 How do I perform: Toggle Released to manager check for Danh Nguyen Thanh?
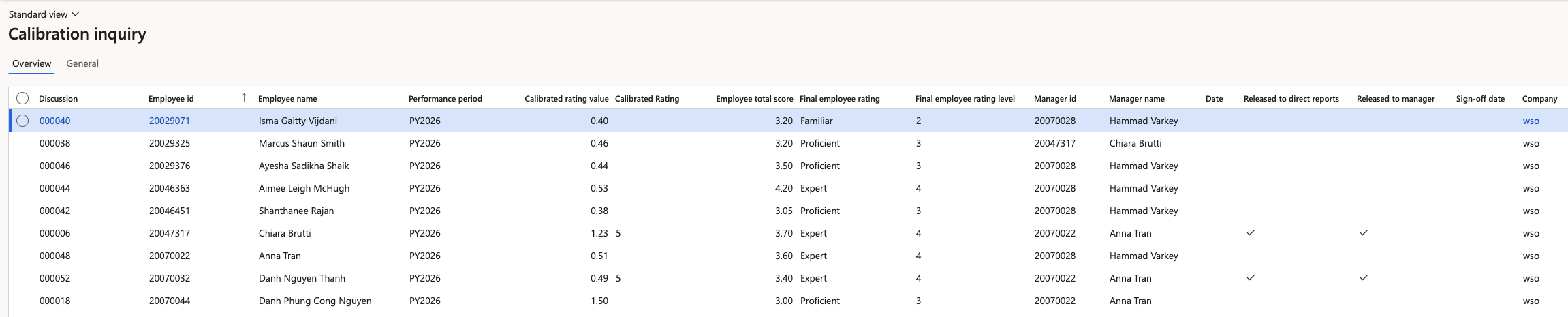pyautogui.click(x=1364, y=278)
